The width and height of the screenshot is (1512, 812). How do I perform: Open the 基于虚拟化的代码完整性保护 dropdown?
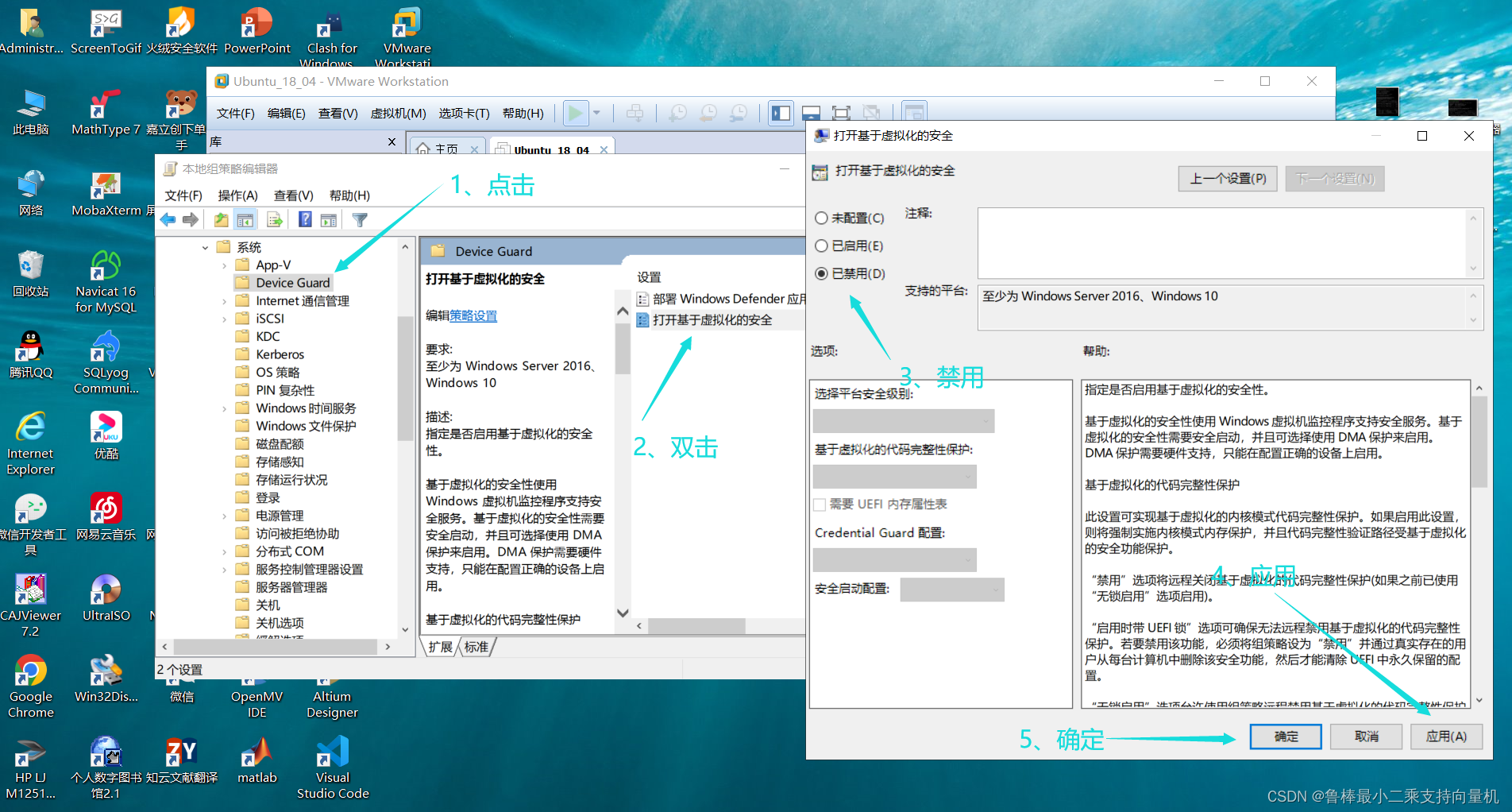[895, 477]
